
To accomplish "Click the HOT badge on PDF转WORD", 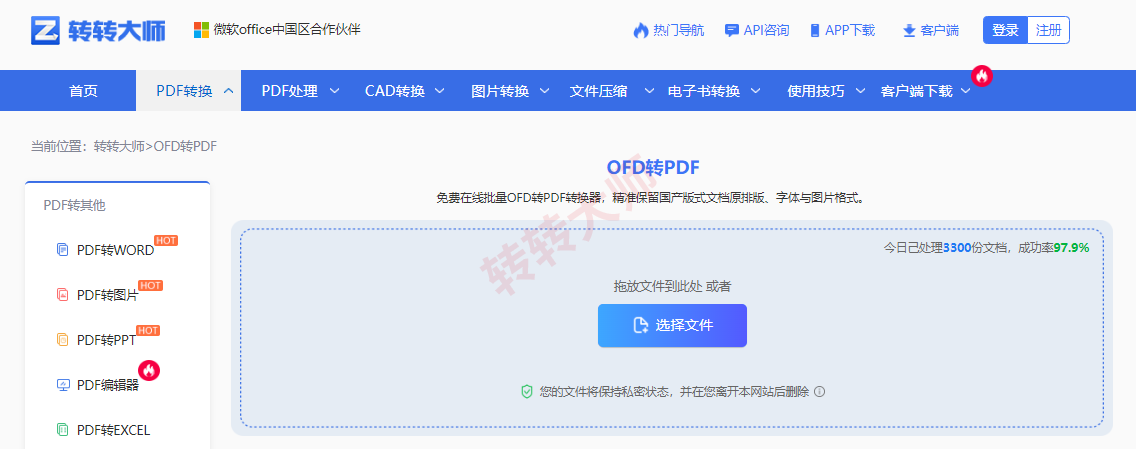I will pos(166,240).
